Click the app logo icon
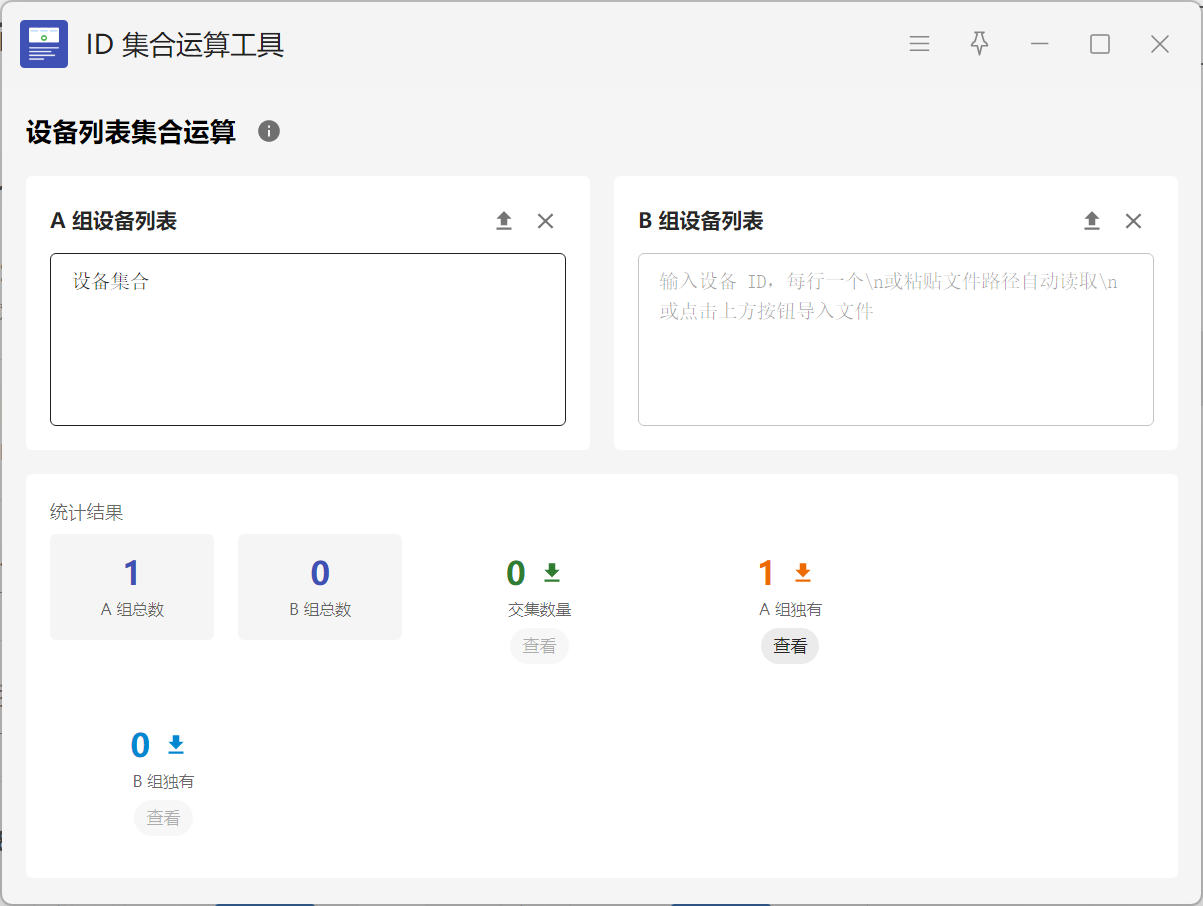 tap(44, 44)
